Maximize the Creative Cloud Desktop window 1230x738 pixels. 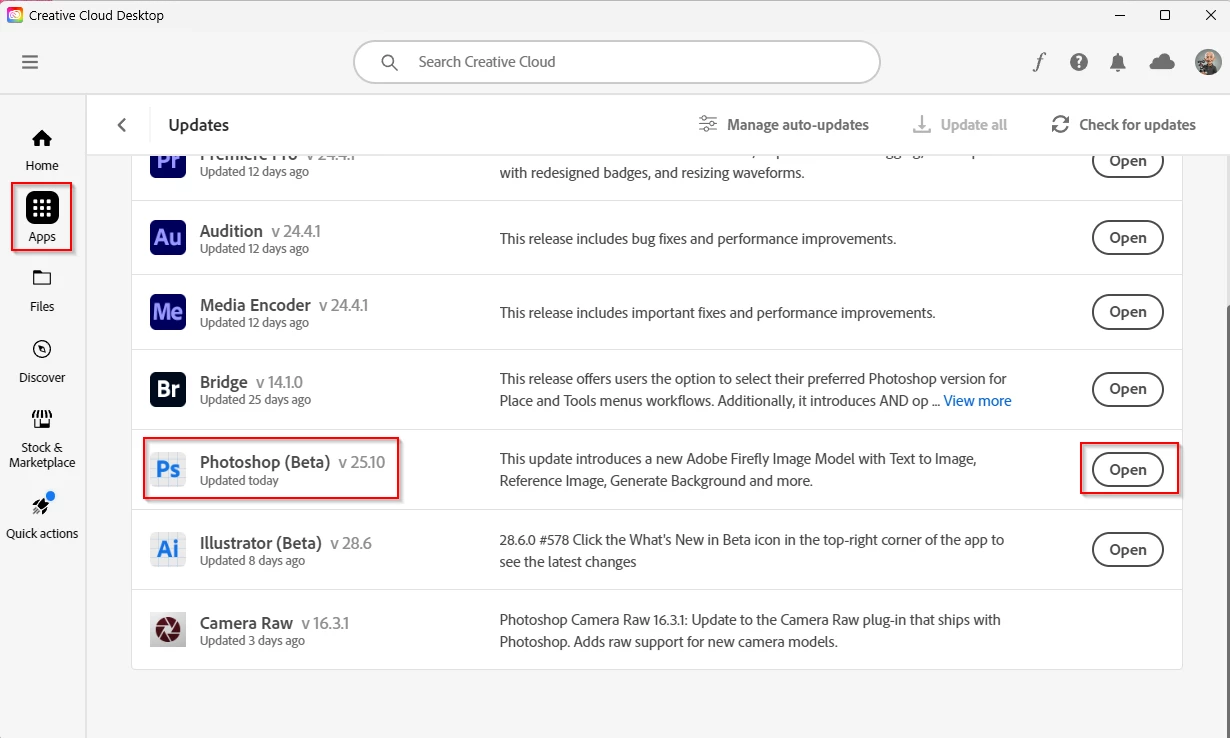tap(1165, 15)
